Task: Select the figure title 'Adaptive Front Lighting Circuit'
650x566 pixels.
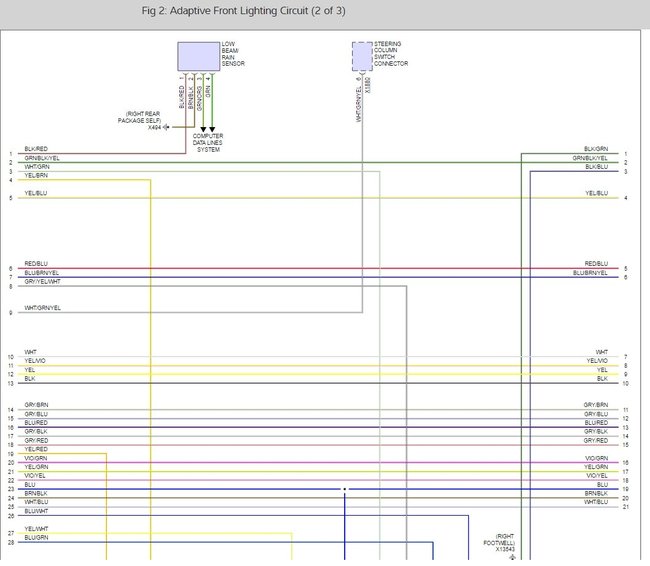Action: click(239, 11)
